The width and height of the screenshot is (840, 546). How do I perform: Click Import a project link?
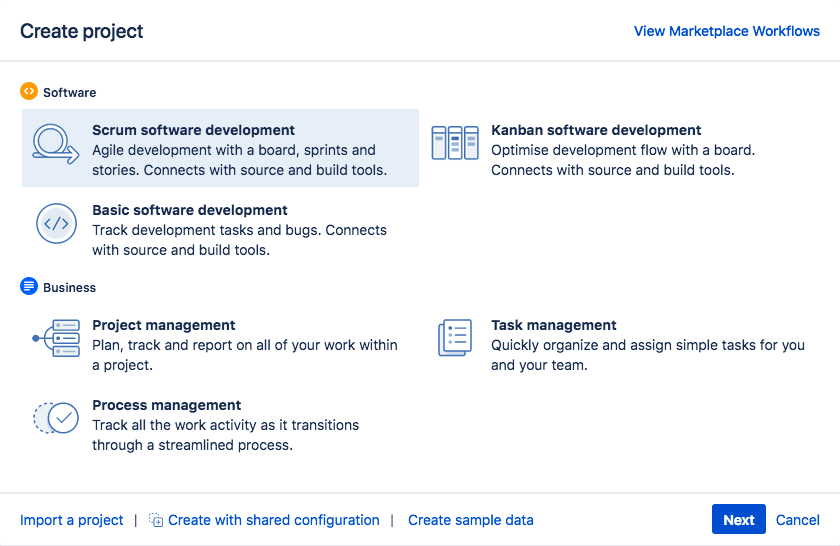pyautogui.click(x=72, y=520)
